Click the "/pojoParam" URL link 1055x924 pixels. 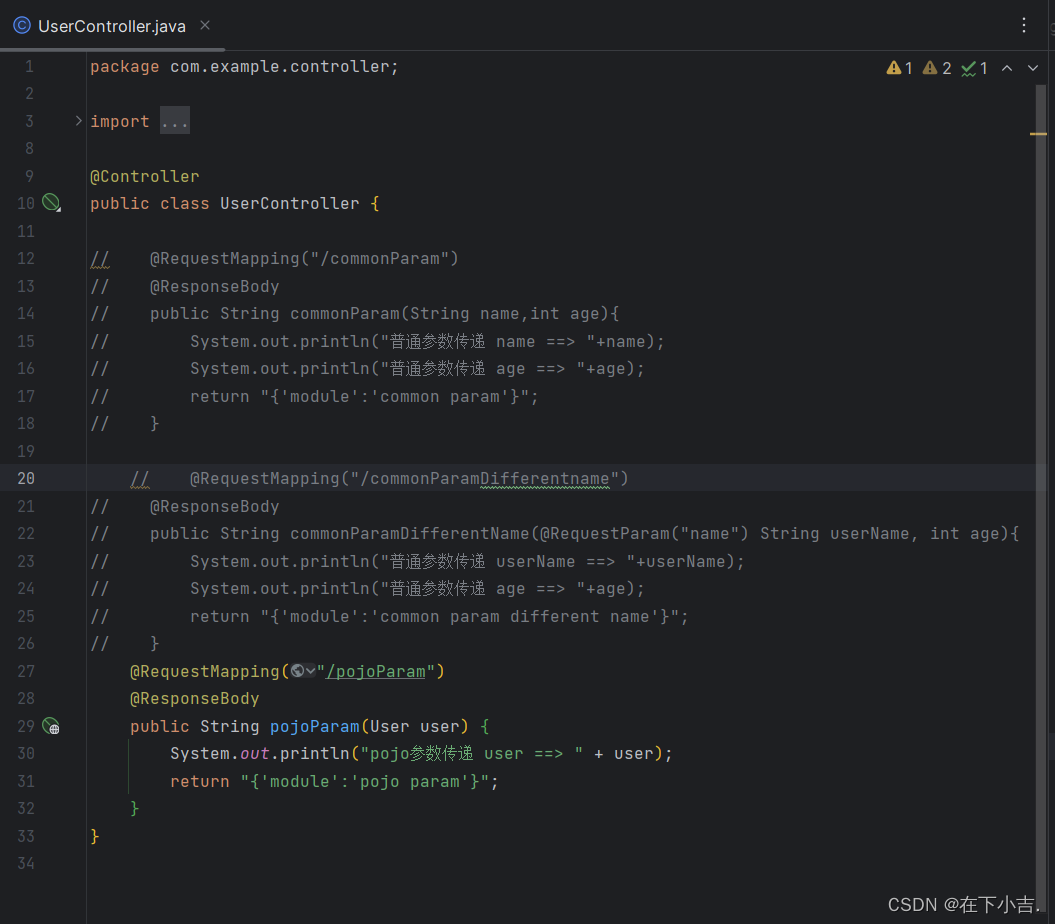(x=375, y=672)
